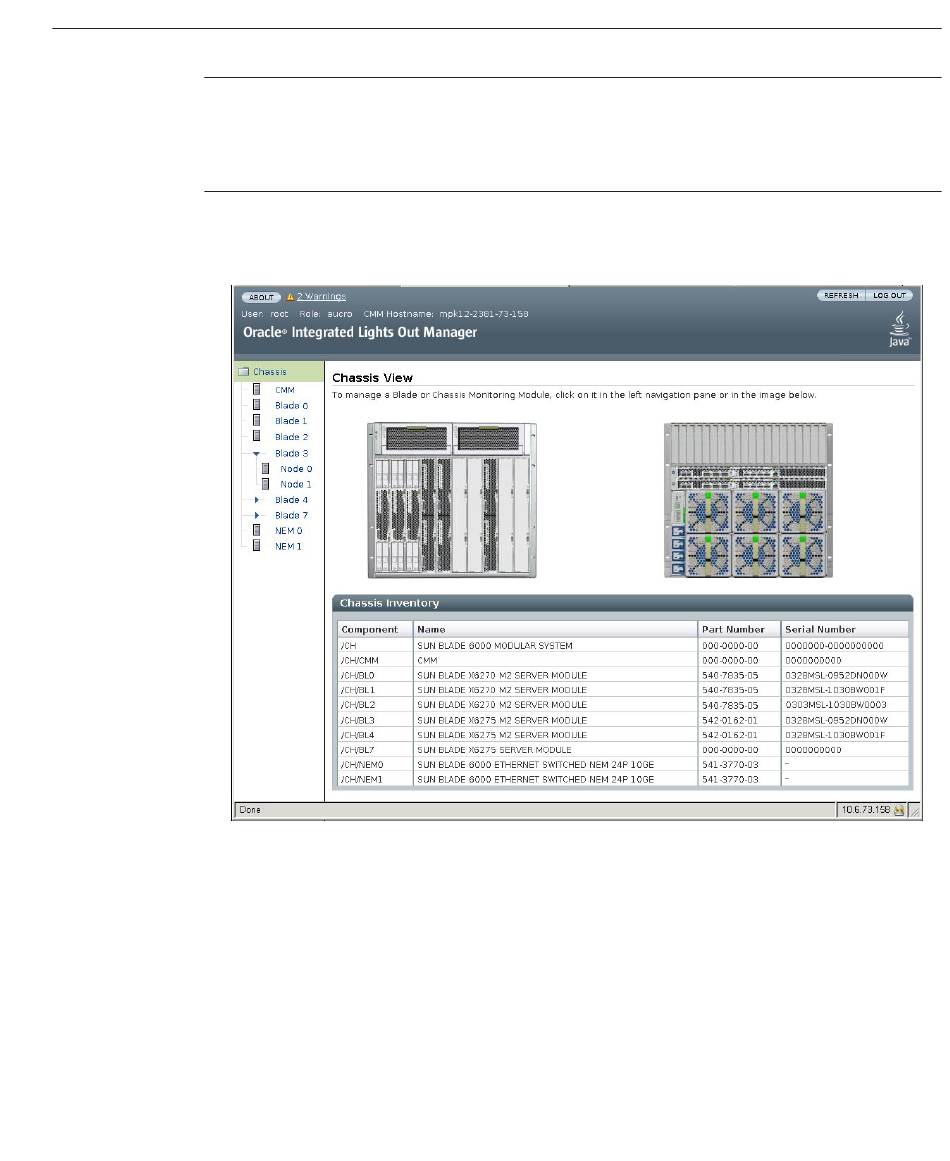Click the Blade 2 server icon
The image size is (950, 1161).
click(x=257, y=436)
